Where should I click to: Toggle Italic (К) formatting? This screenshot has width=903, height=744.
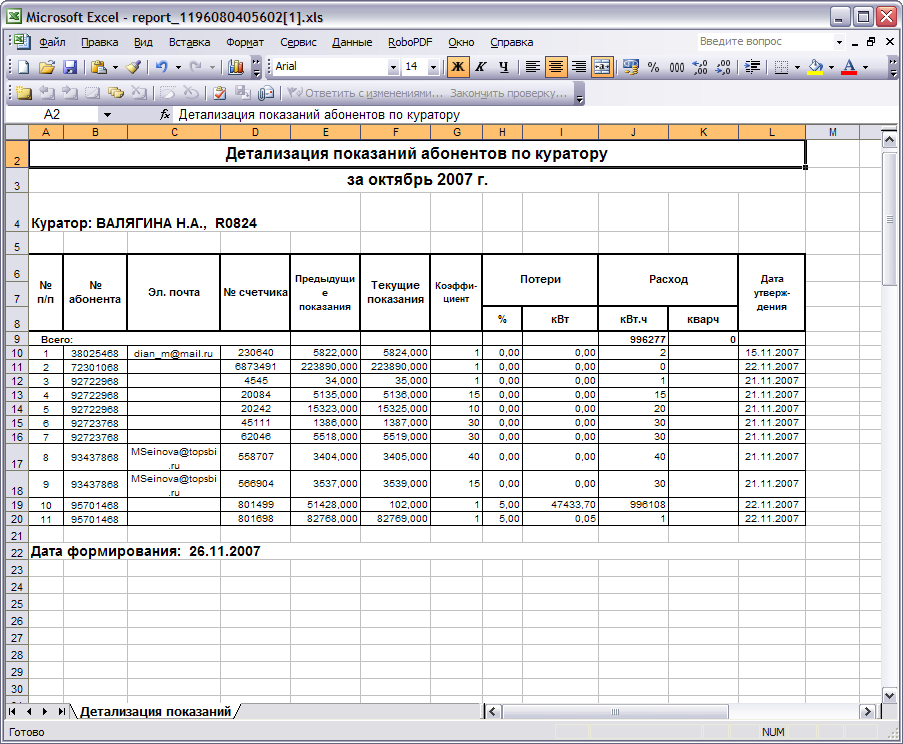point(481,67)
